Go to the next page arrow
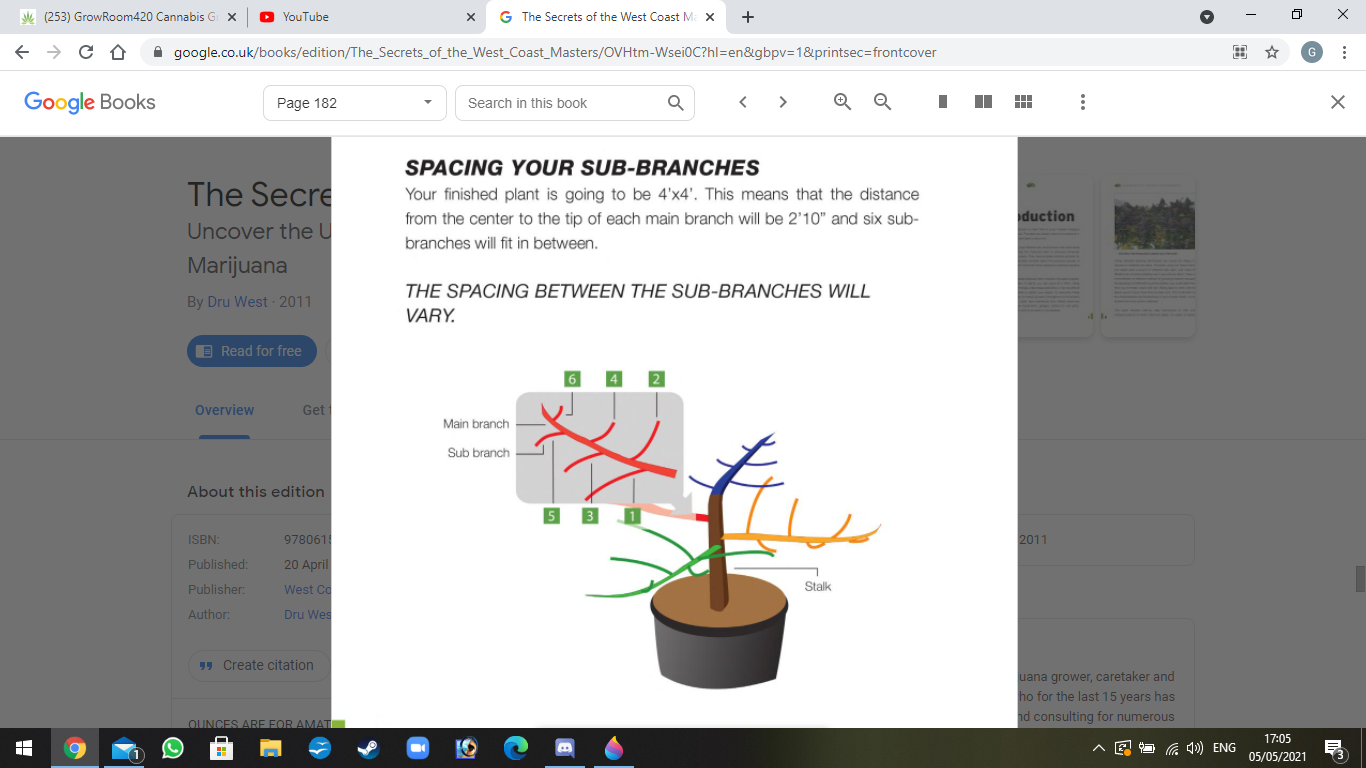1366x768 pixels. (x=783, y=102)
